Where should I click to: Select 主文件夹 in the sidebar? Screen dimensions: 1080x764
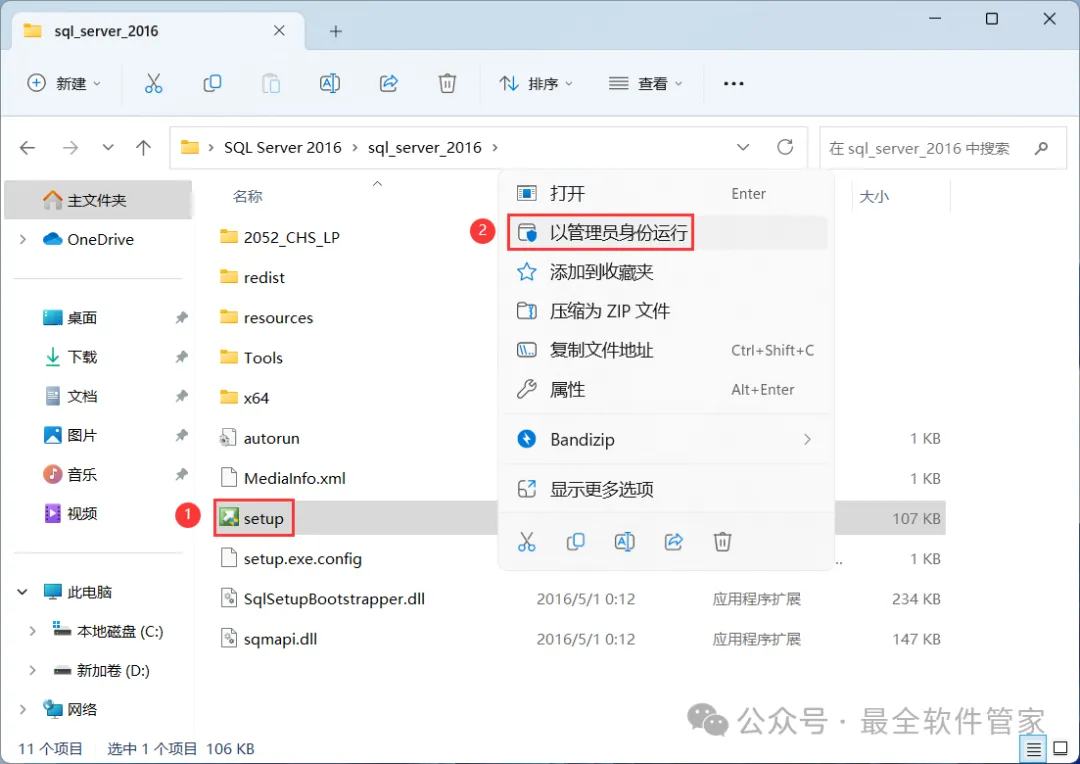pyautogui.click(x=98, y=200)
